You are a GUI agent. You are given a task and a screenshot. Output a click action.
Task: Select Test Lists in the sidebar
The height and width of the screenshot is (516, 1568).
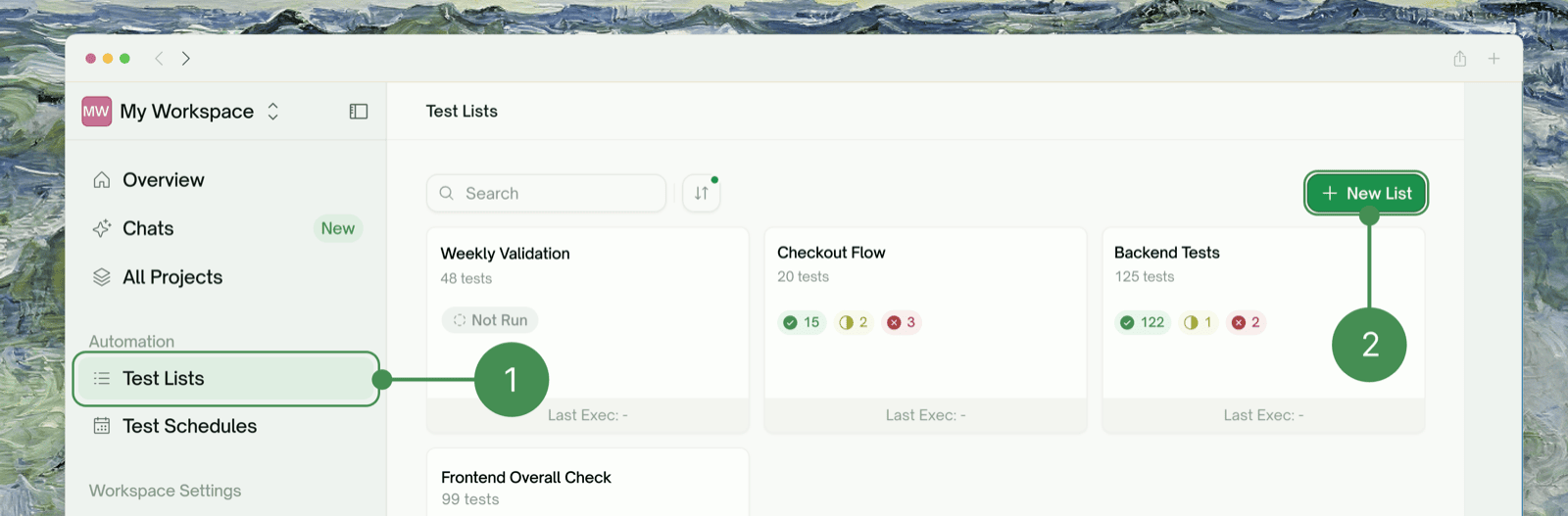226,378
